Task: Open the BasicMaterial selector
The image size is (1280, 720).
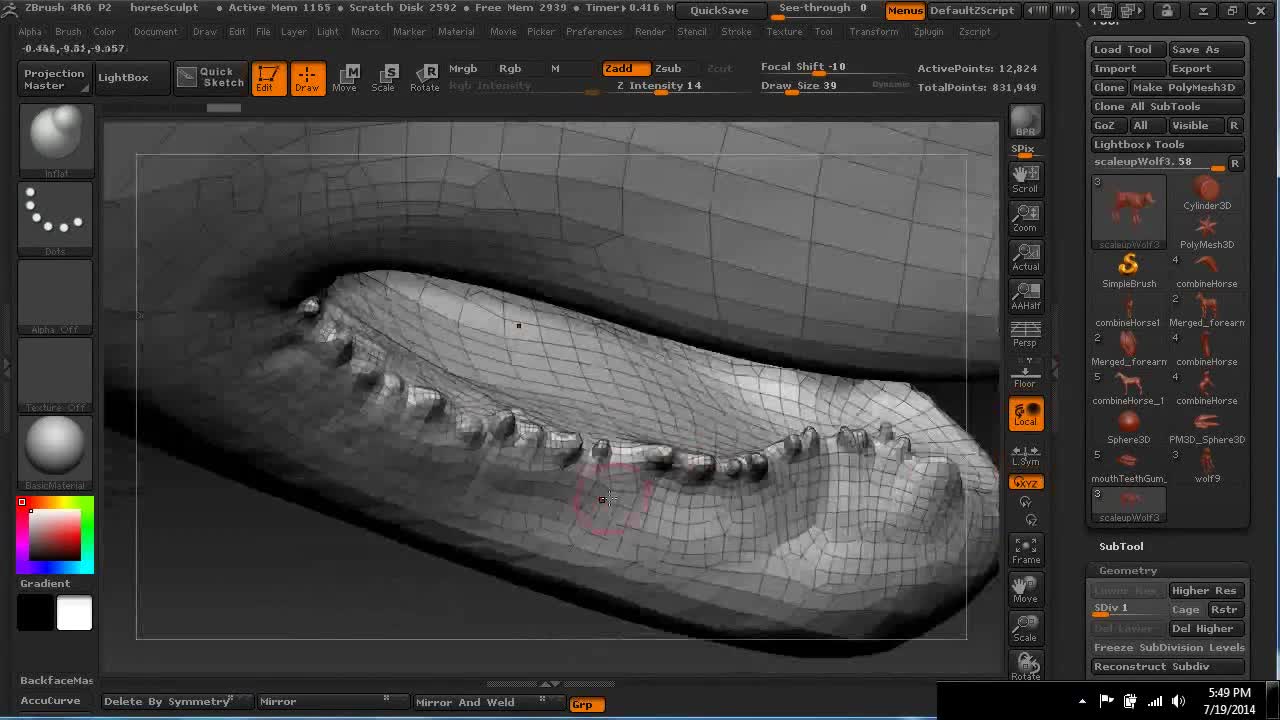Action: 56,451
